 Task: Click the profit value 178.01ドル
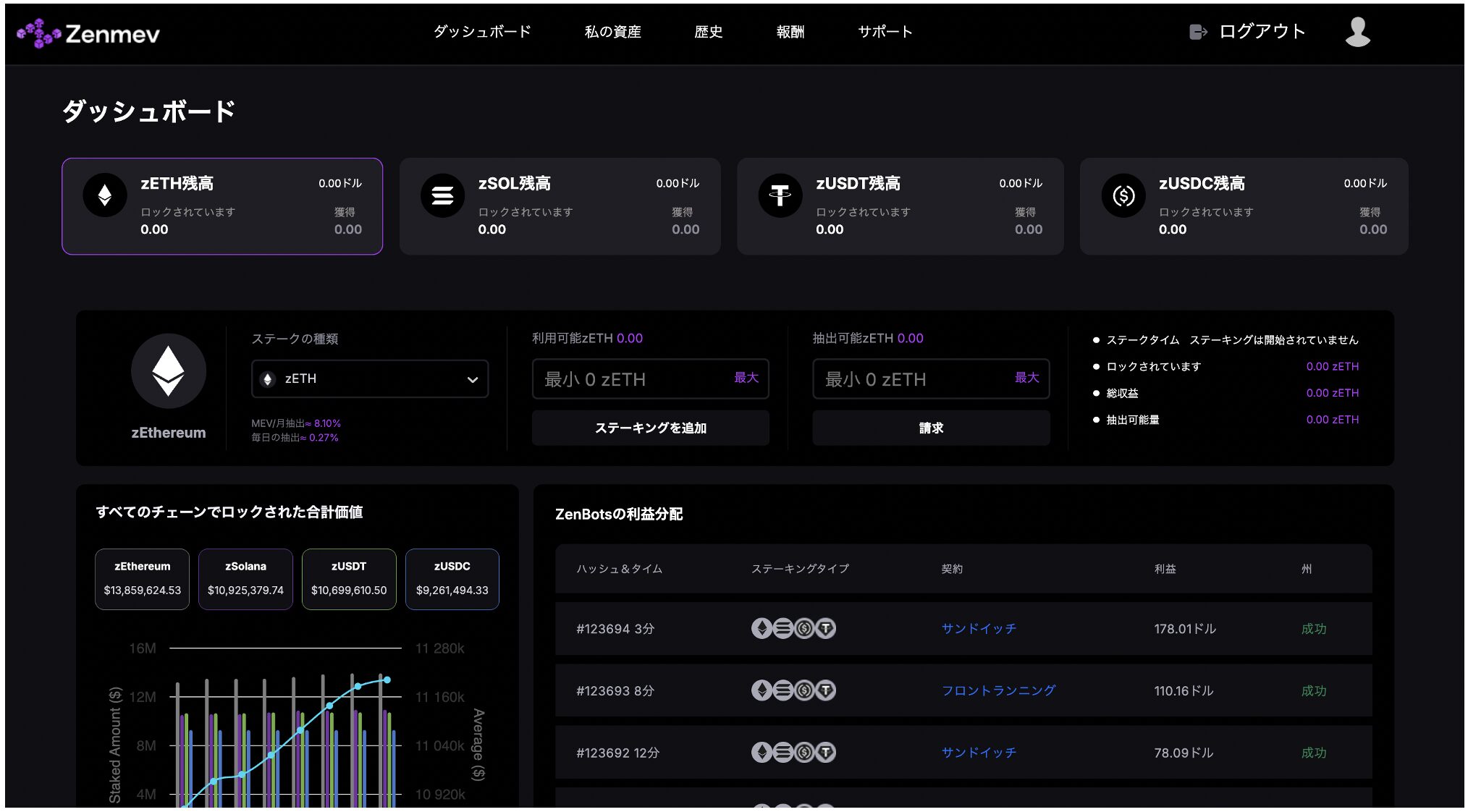[1185, 629]
